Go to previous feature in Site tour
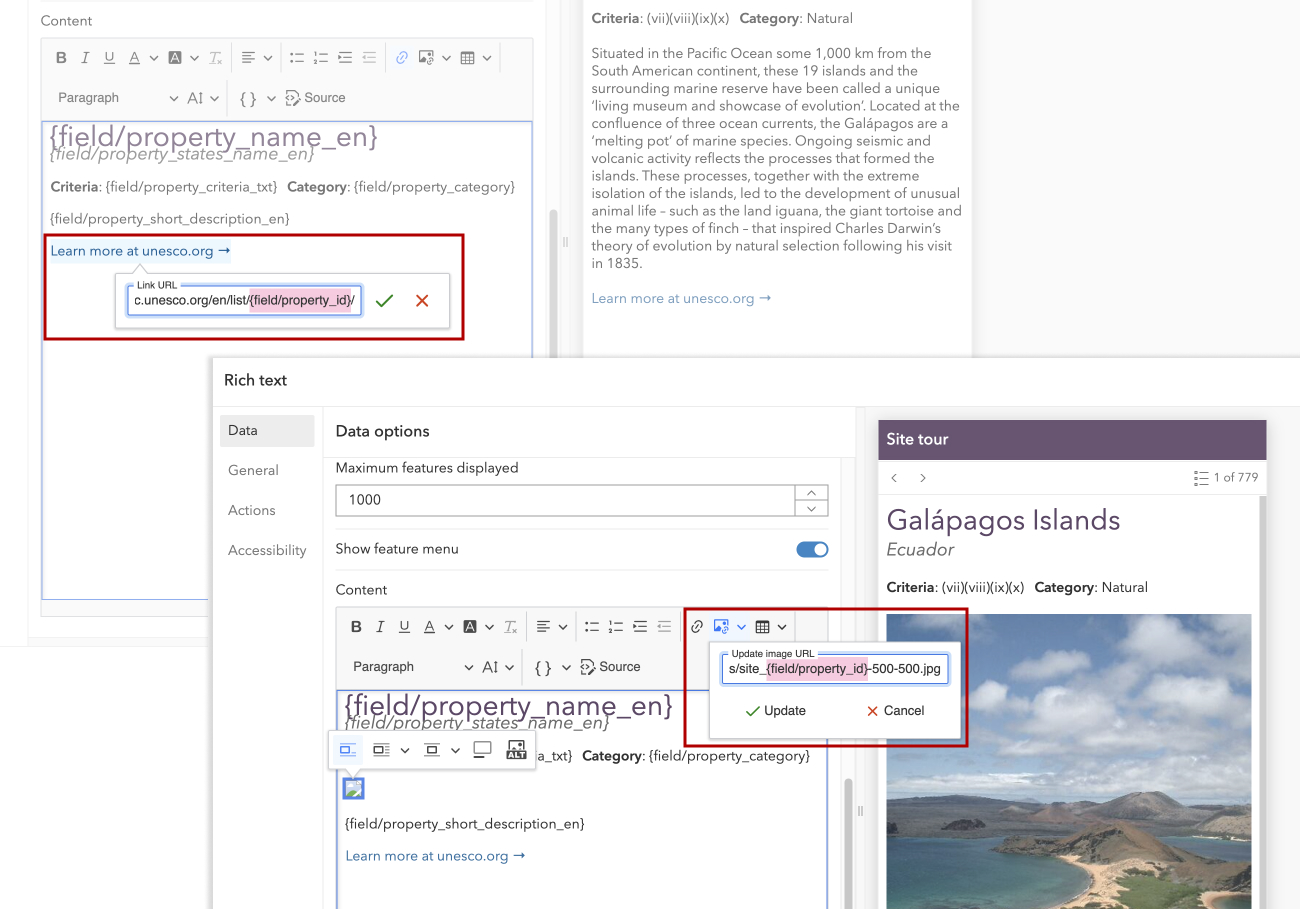This screenshot has width=1300, height=909. point(895,478)
